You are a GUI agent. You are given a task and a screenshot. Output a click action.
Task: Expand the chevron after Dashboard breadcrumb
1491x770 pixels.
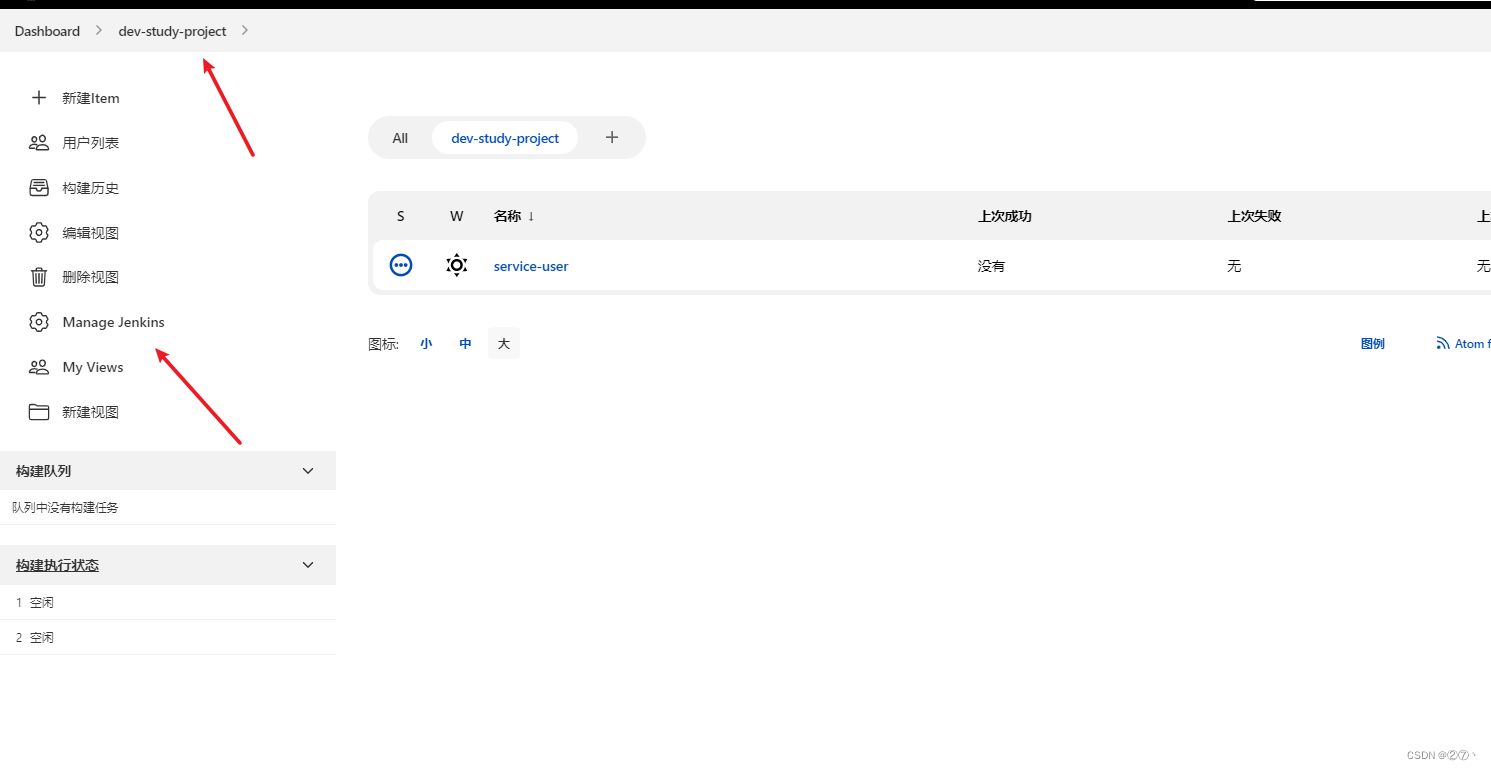(x=99, y=31)
